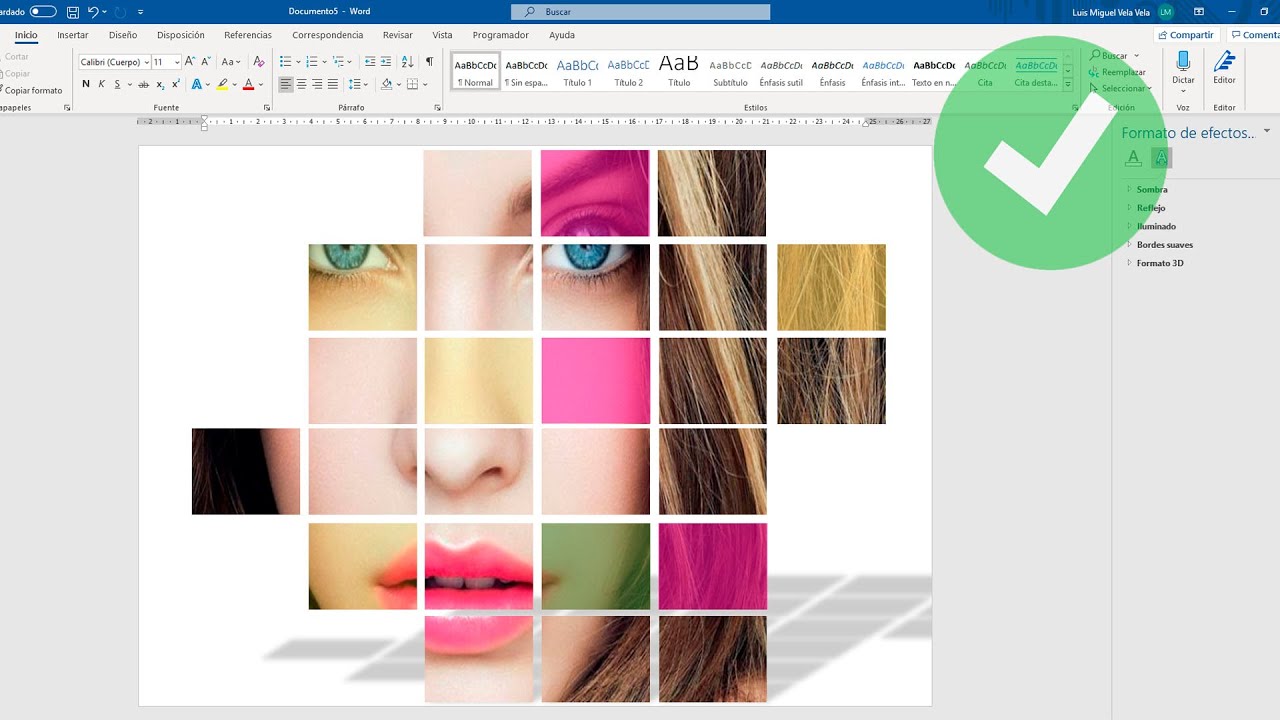Show paragraph marks and hidden symbols
Image resolution: width=1280 pixels, height=720 pixels.
tap(429, 62)
